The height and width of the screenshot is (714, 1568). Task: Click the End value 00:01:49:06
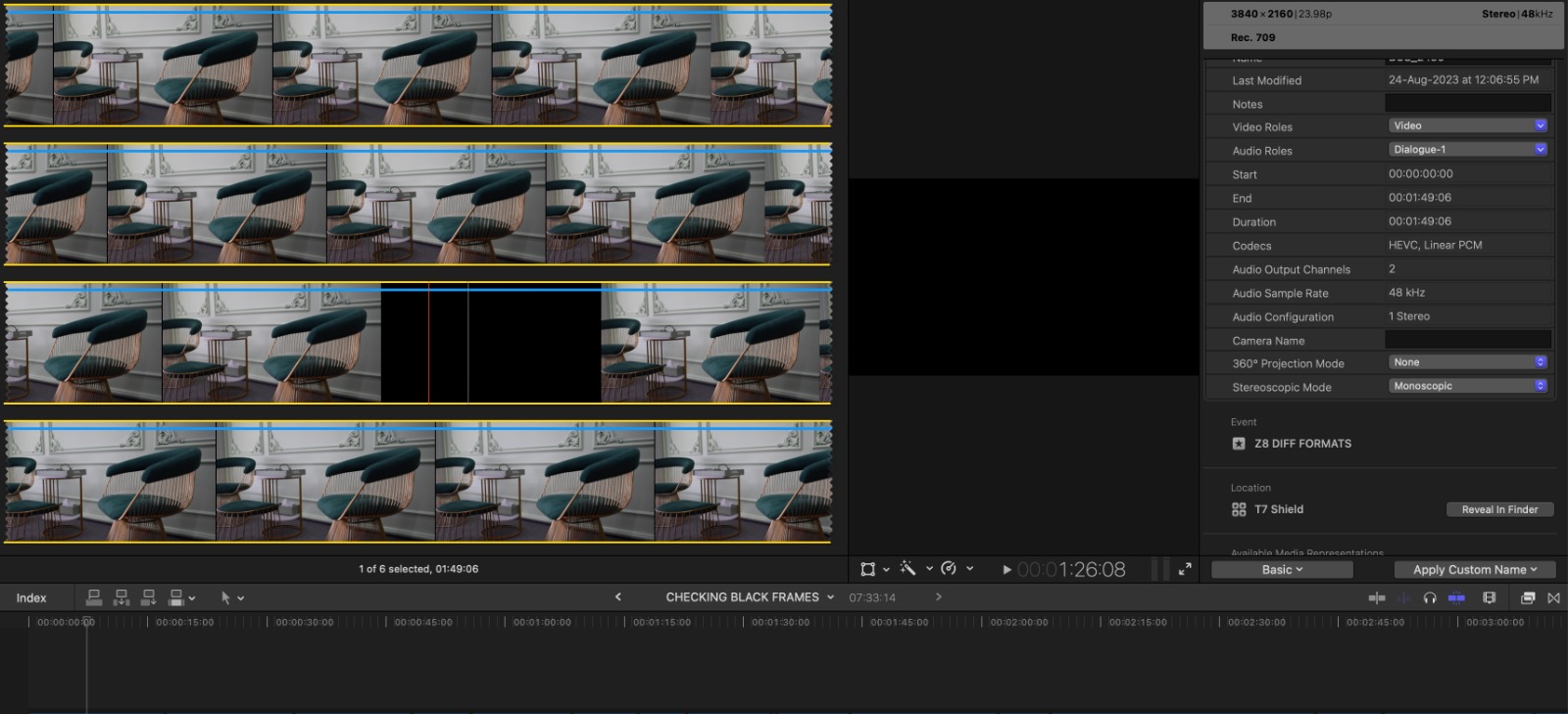click(x=1419, y=197)
